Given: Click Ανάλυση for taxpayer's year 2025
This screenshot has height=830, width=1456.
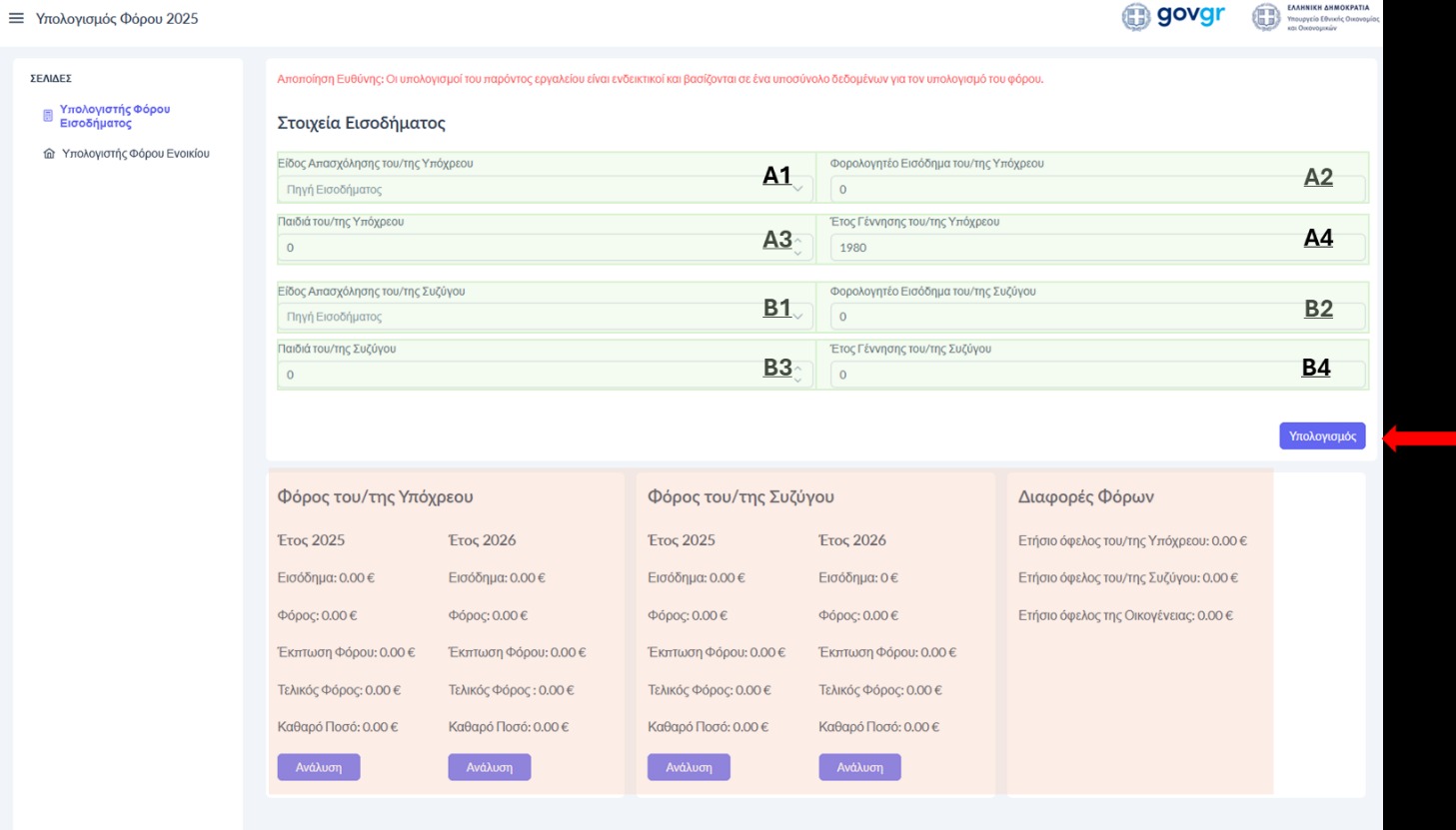Looking at the screenshot, I should coord(318,767).
